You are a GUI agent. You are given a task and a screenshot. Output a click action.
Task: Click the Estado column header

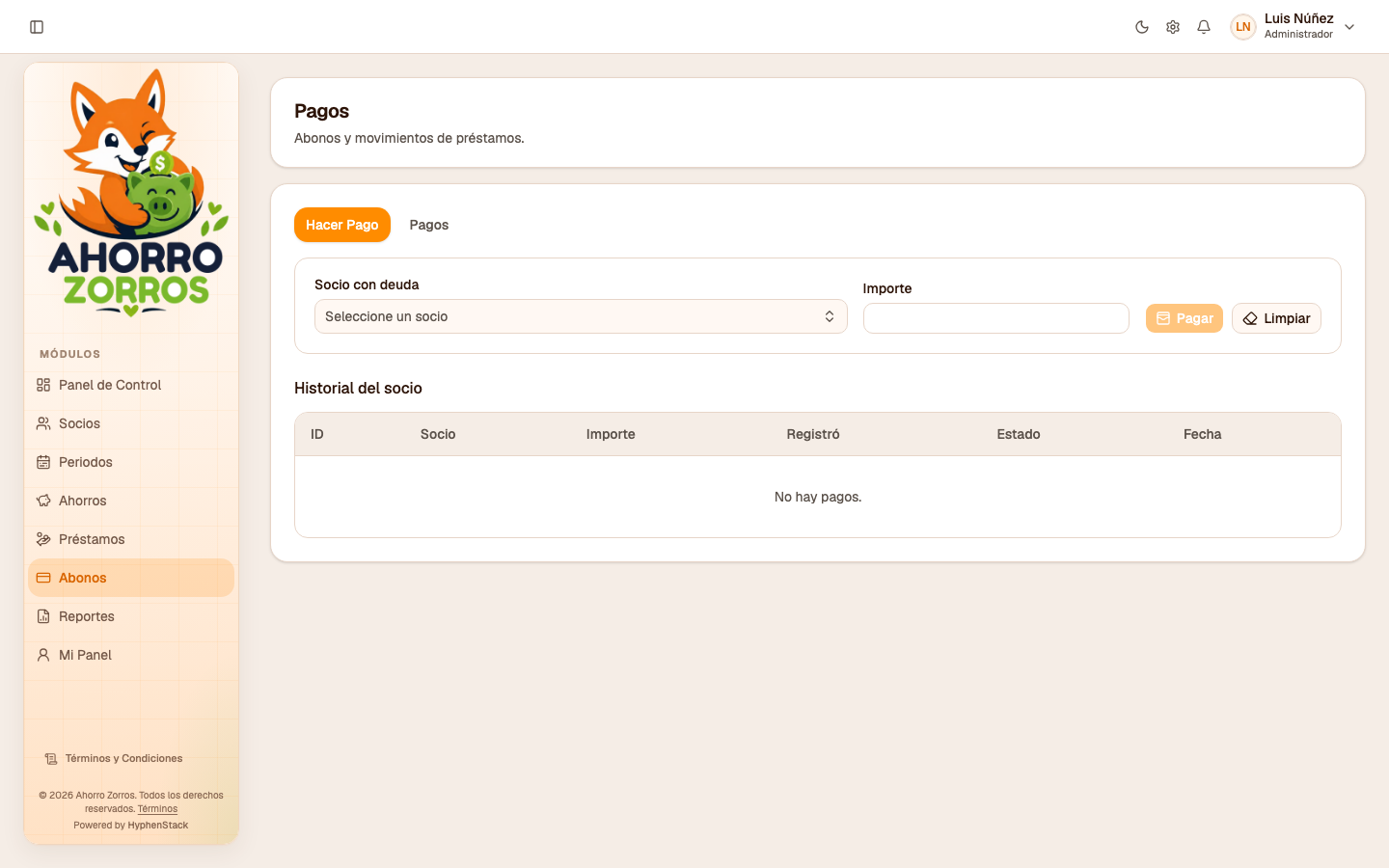(1019, 434)
